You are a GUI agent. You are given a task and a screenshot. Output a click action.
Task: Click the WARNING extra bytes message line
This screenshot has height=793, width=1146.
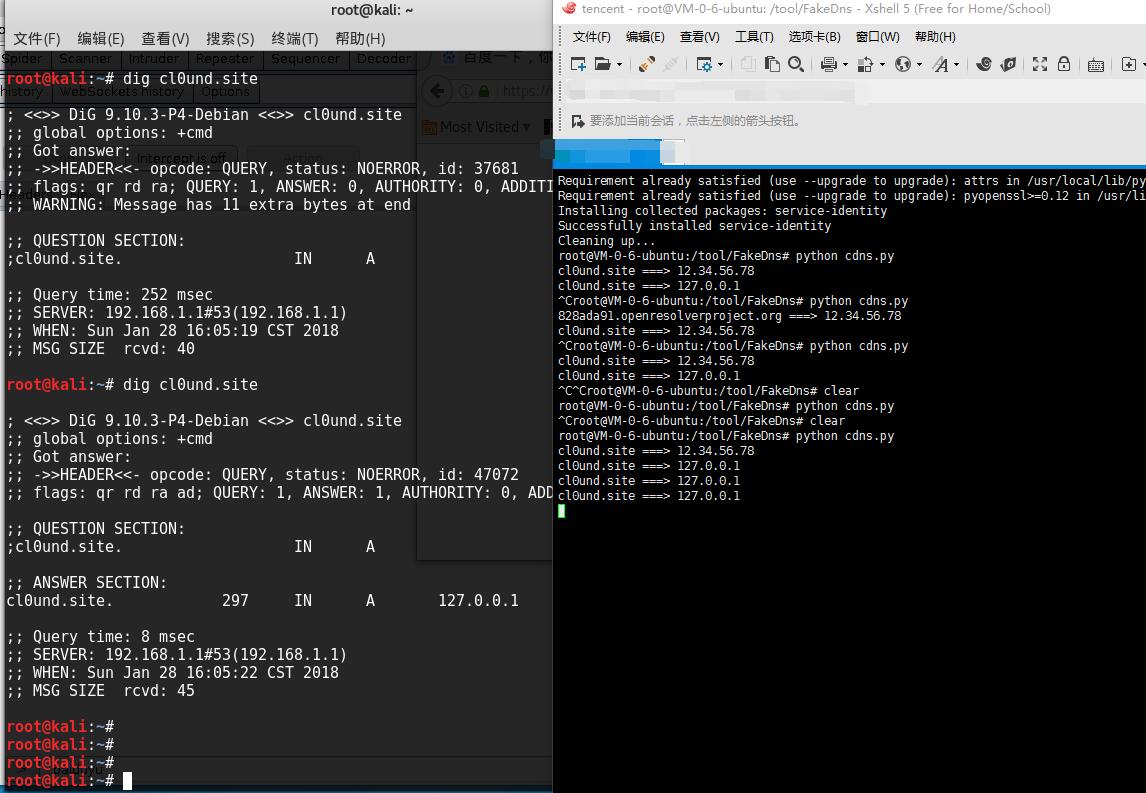coord(209,205)
